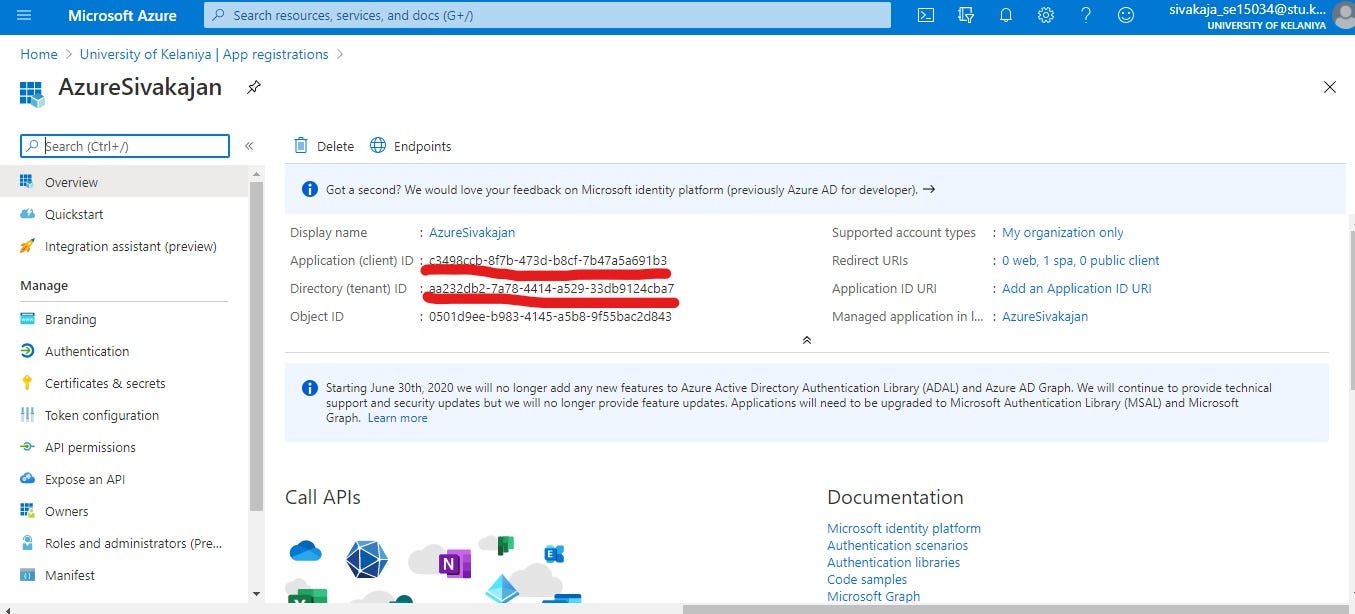This screenshot has height=614, width=1355.
Task: Open Authentication libraries documentation
Action: click(893, 562)
